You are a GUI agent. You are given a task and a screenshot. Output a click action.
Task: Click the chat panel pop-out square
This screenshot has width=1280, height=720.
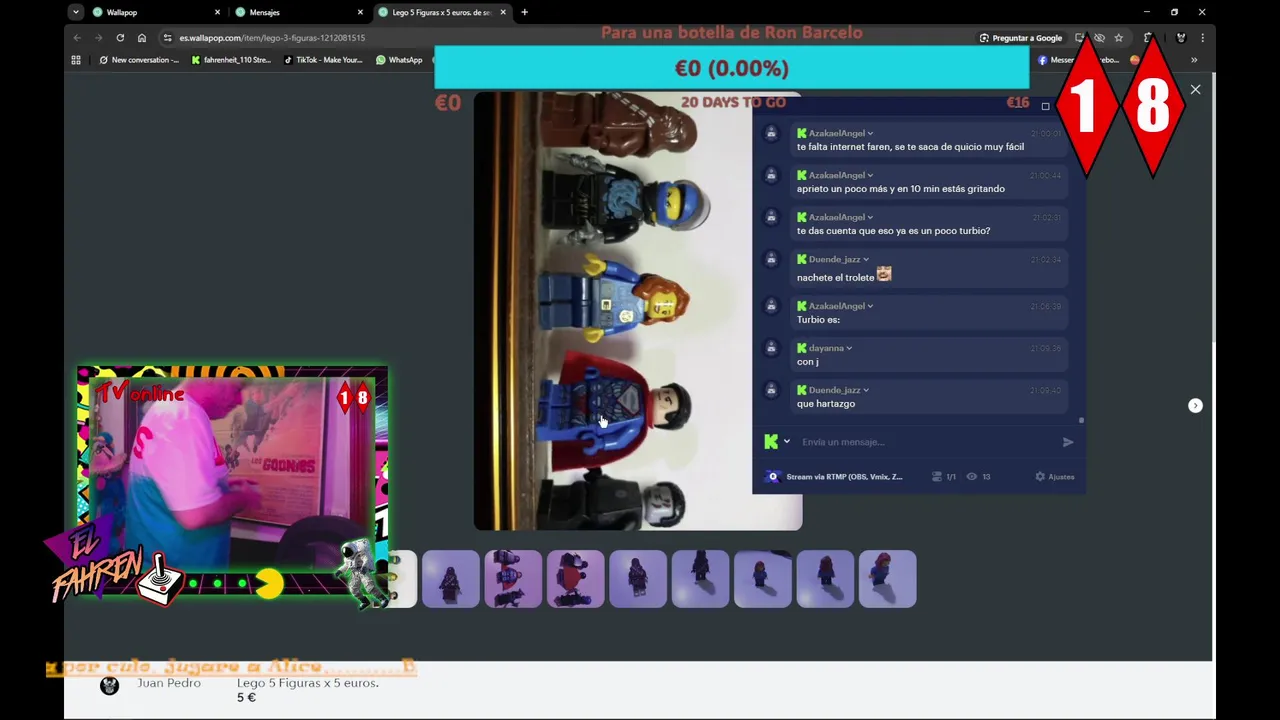click(1045, 106)
